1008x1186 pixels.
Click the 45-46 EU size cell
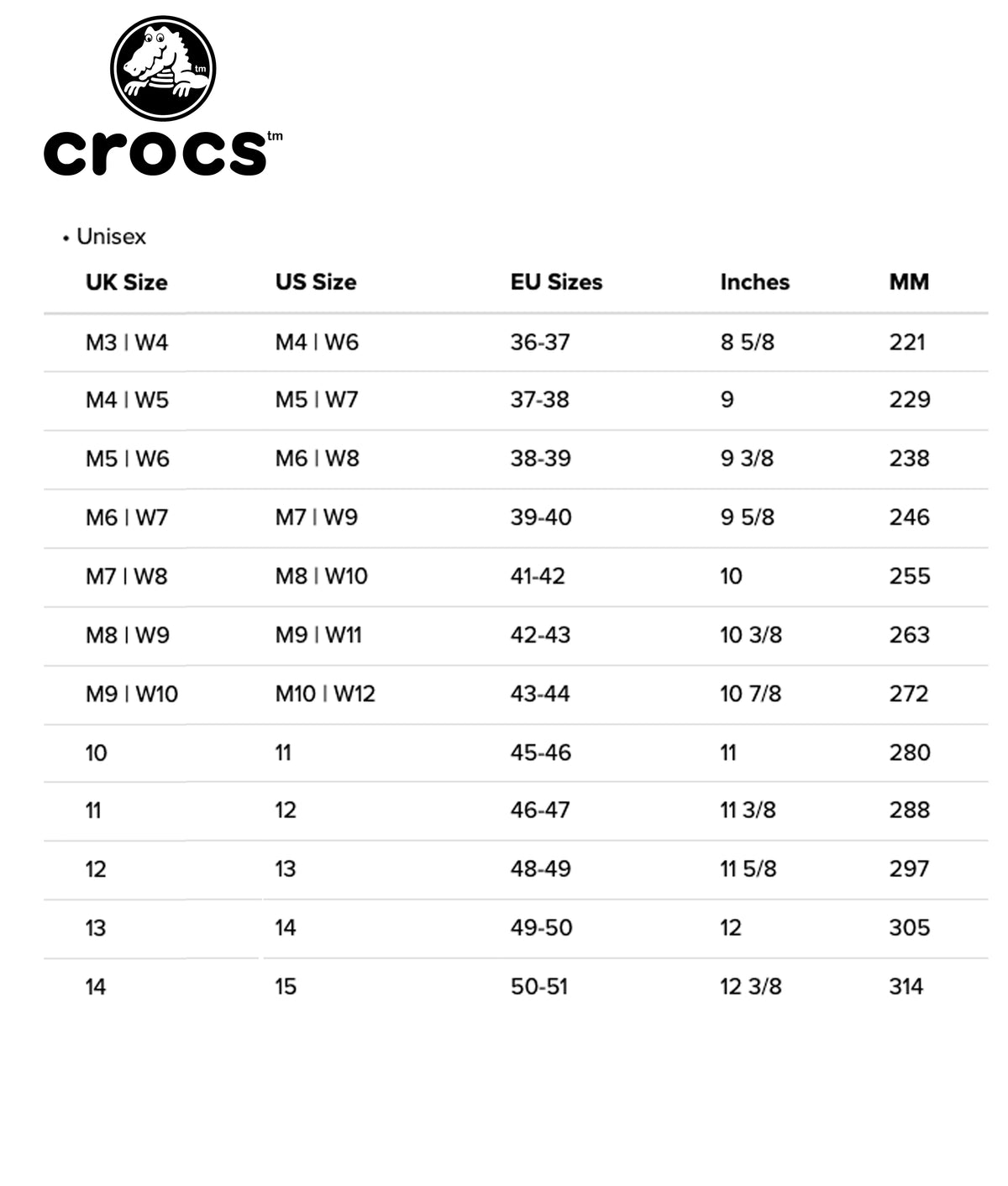click(x=541, y=753)
